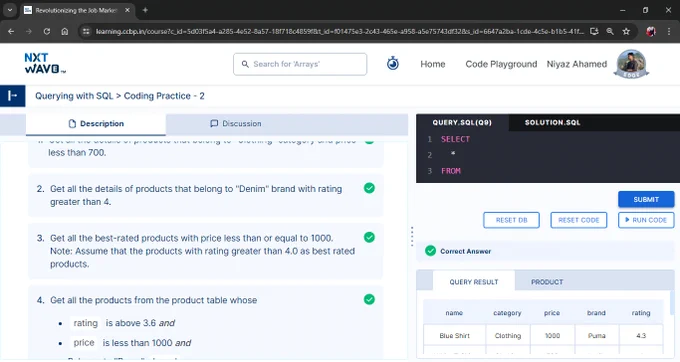This screenshot has width=680, height=362.
Task: Click the SELECT line in code editor
Action: coord(455,139)
